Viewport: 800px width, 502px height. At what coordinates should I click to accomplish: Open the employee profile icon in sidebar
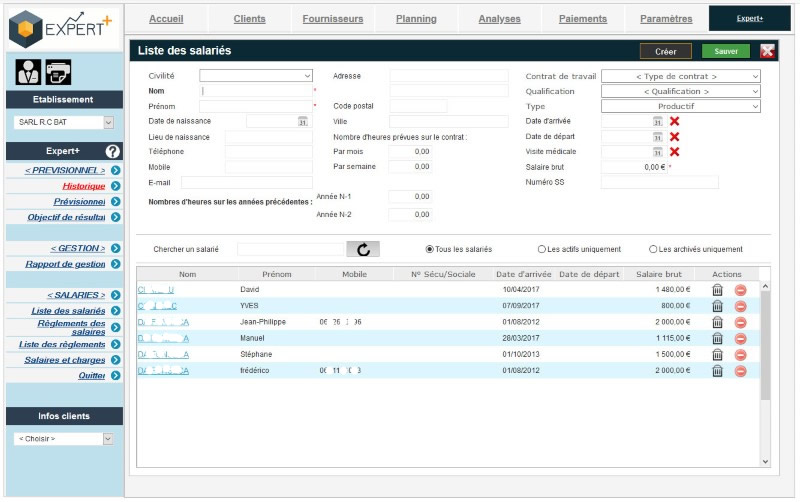[28, 72]
